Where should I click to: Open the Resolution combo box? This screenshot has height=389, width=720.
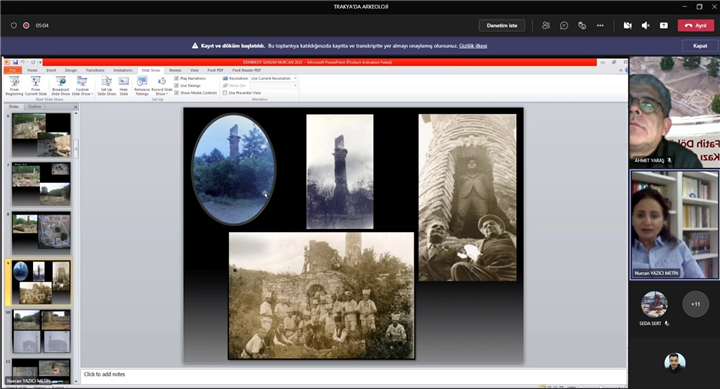click(274, 79)
